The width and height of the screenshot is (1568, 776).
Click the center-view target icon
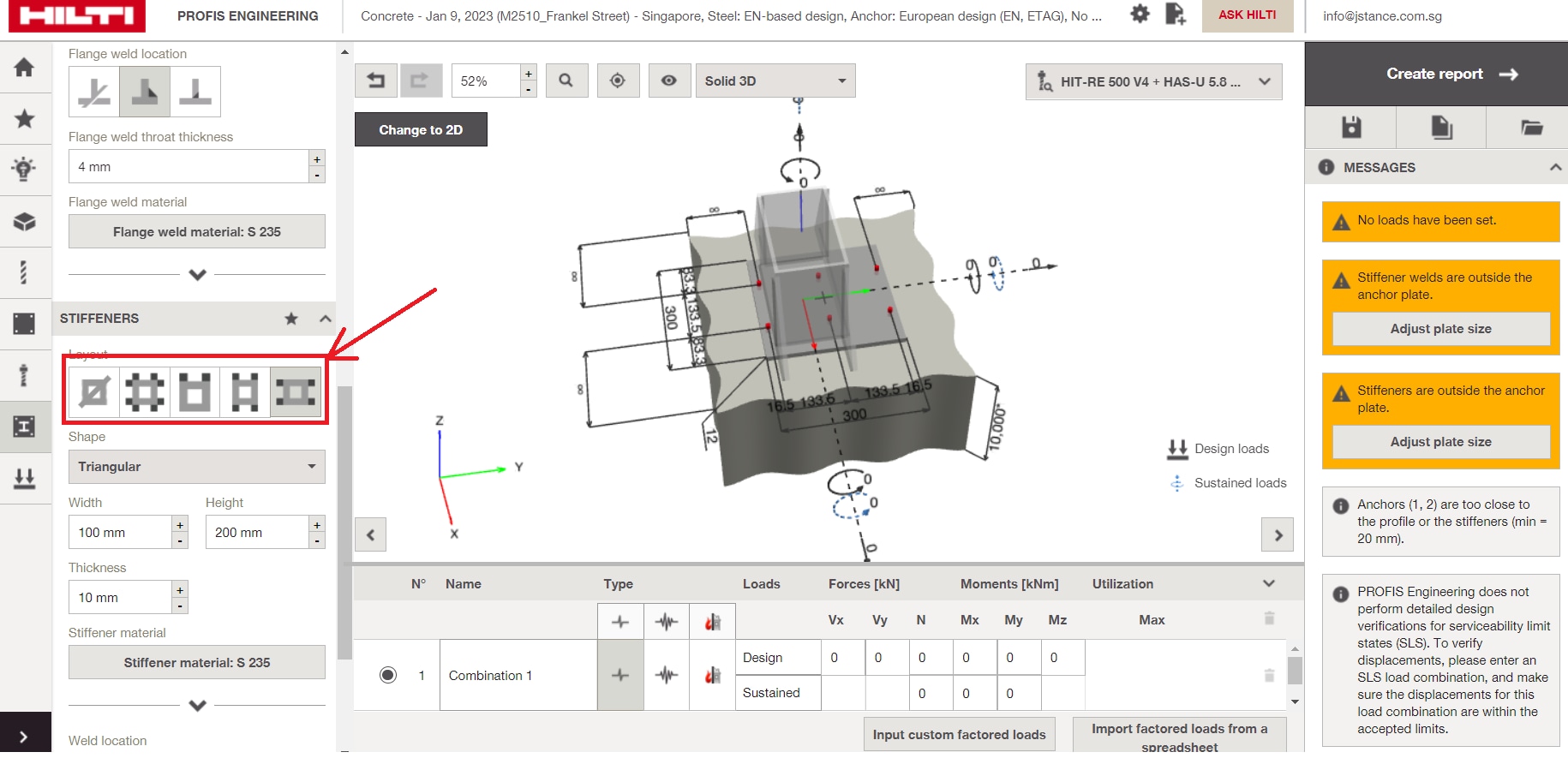tap(618, 80)
